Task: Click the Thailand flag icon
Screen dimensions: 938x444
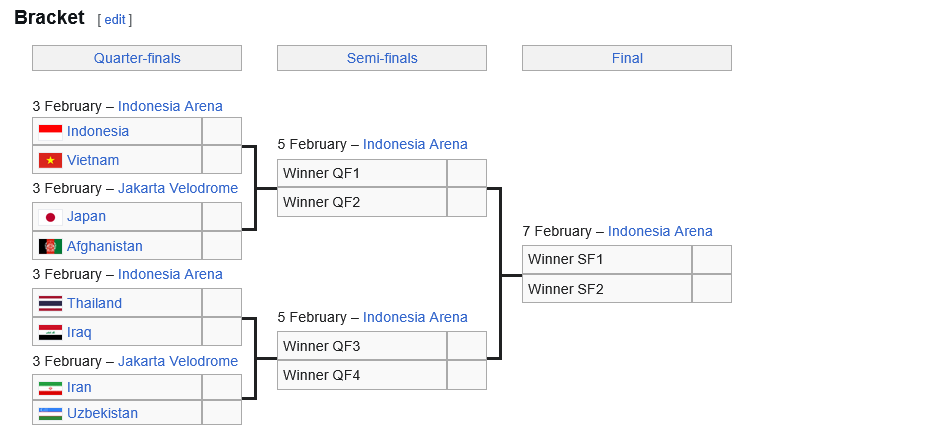Action: tap(50, 303)
